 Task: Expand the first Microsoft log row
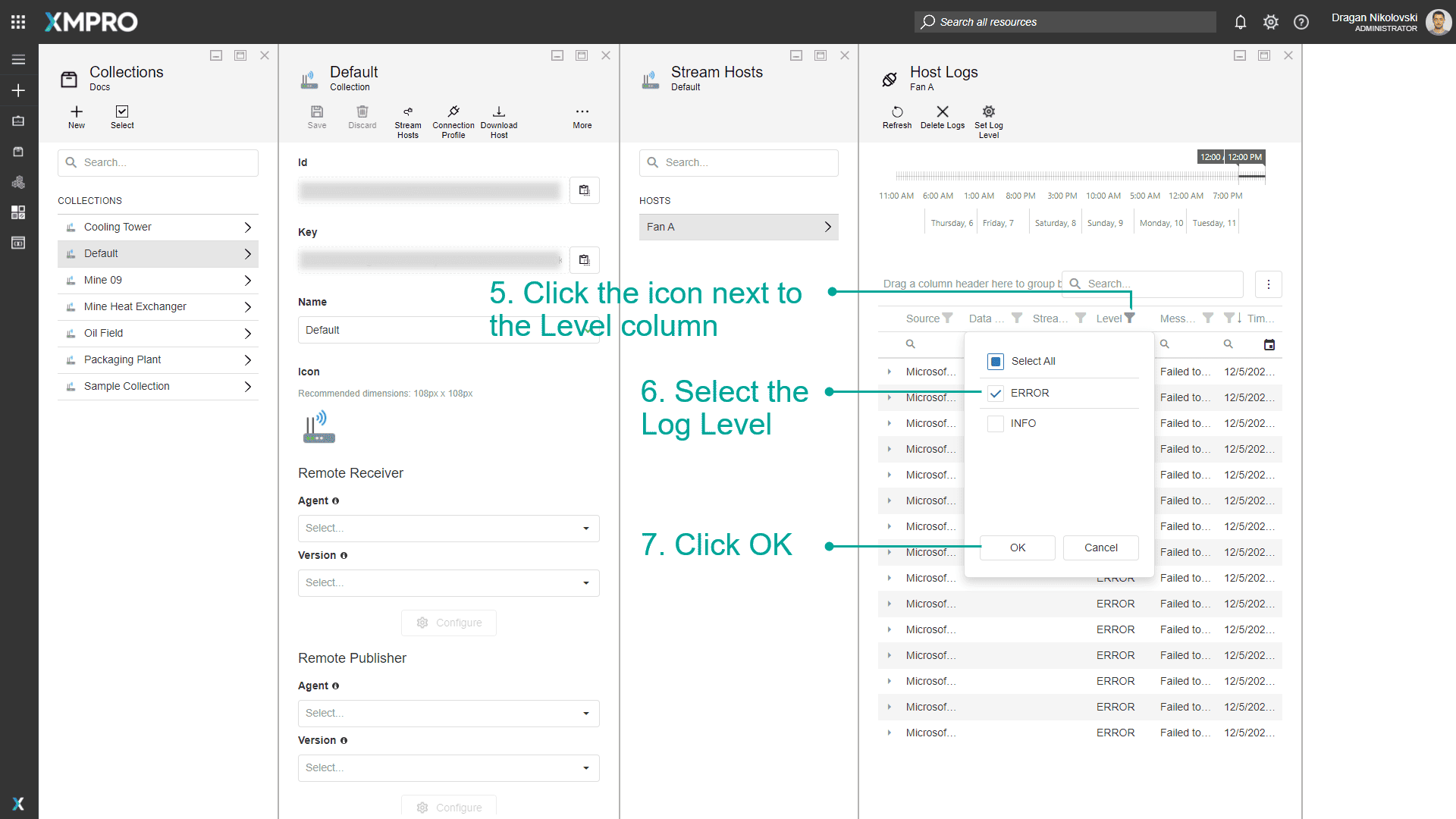coord(890,372)
